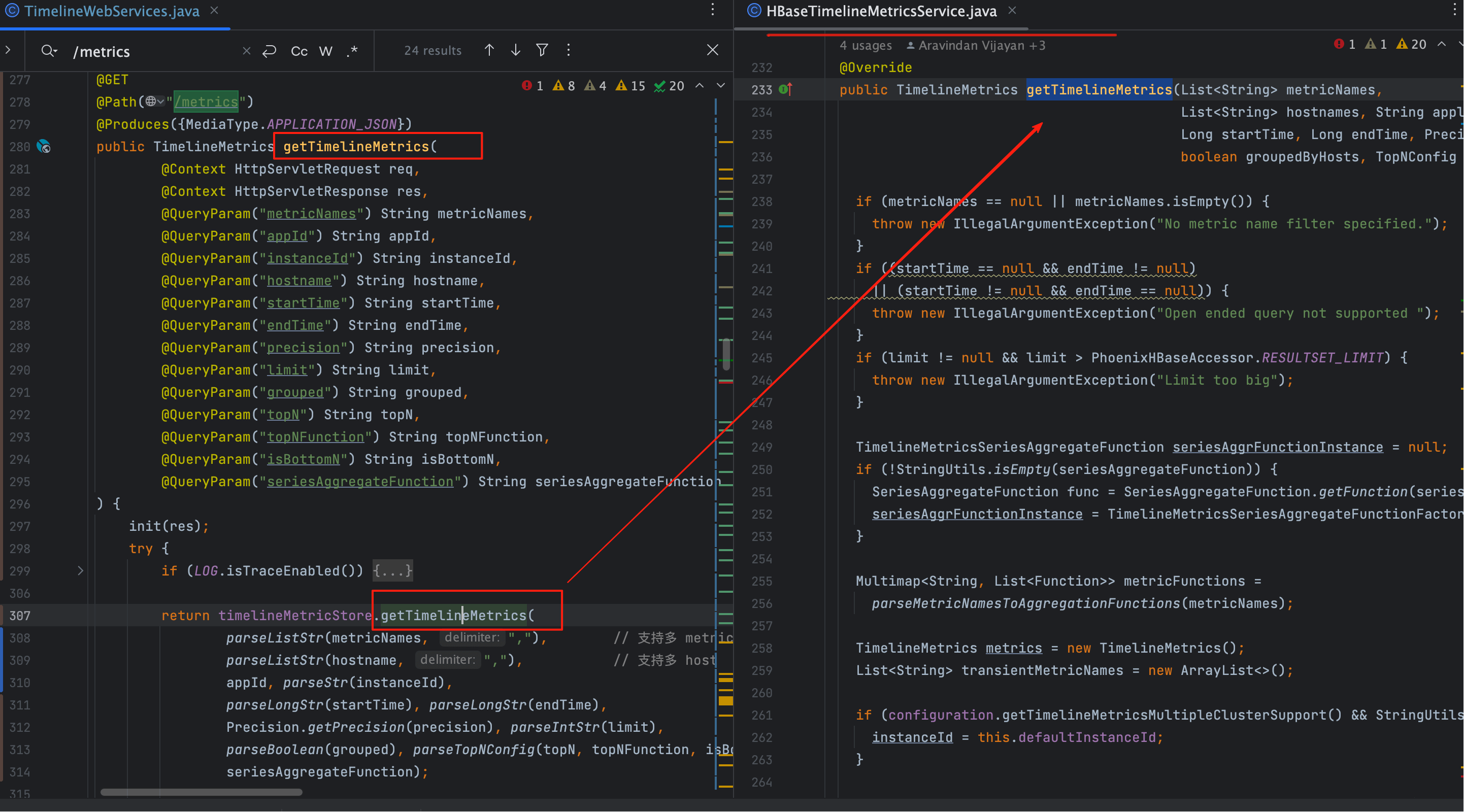This screenshot has width=1464, height=812.
Task: Toggle Regex (.*) search option
Action: 352,51
